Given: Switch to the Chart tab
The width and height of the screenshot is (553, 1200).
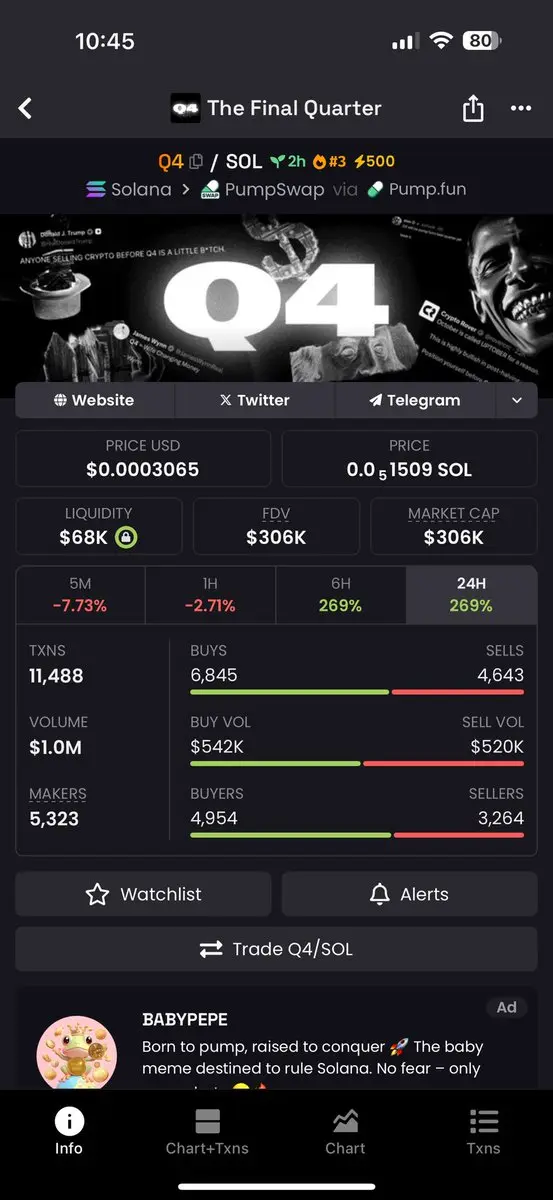Looking at the screenshot, I should click(345, 1131).
